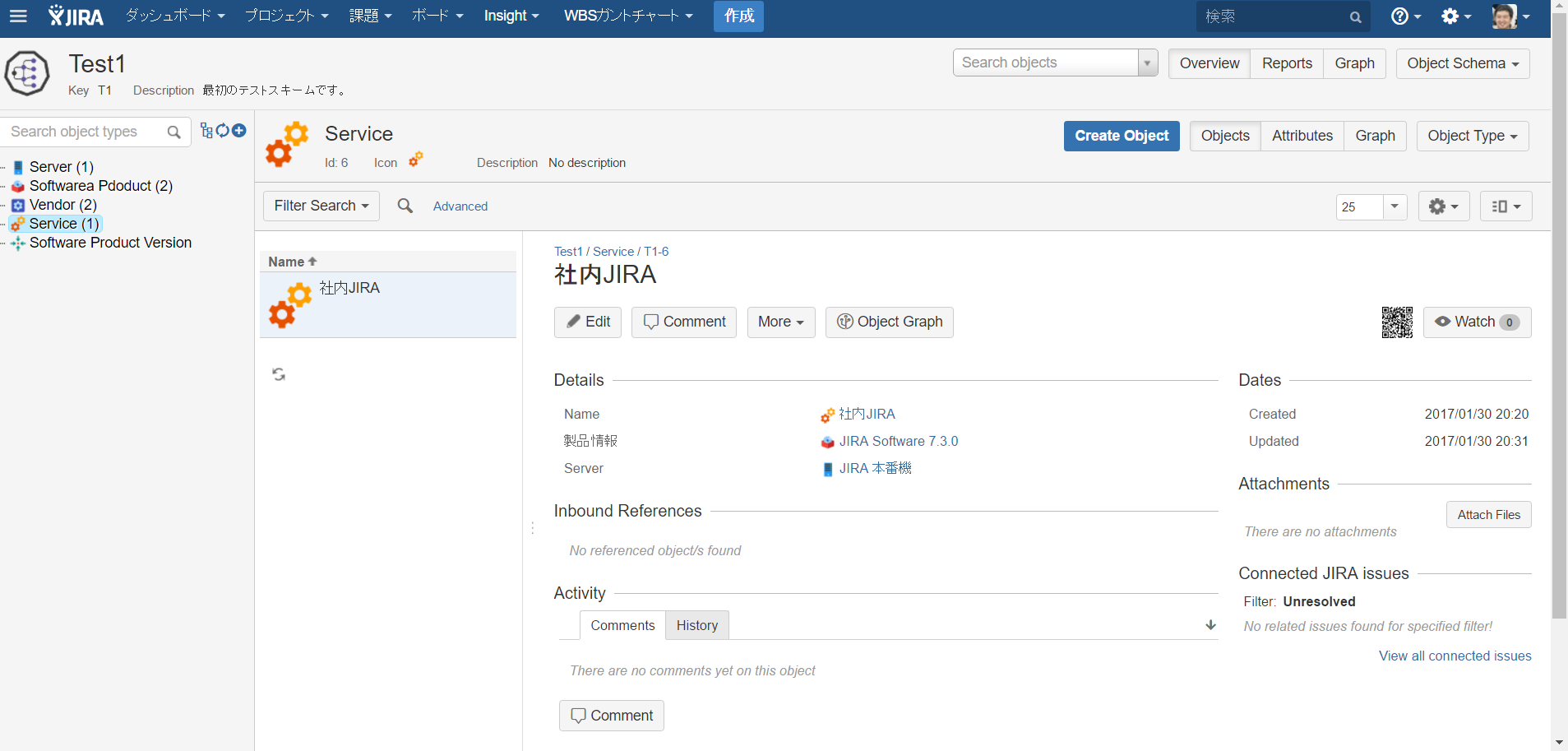This screenshot has width=1568, height=751.
Task: Select the Attributes tab
Action: [x=1302, y=136]
